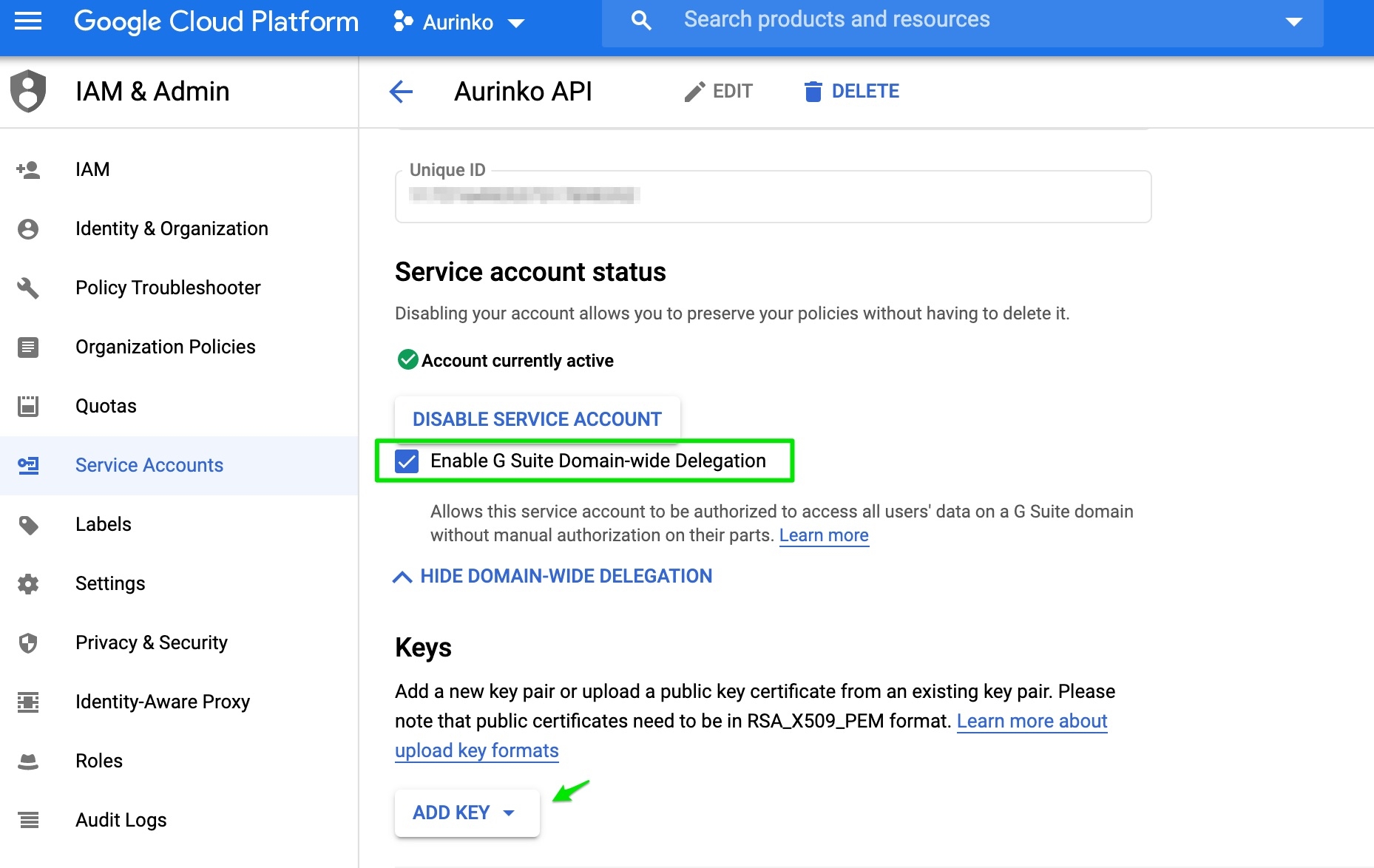Click the green active status checkmark
The image size is (1374, 868).
[407, 359]
